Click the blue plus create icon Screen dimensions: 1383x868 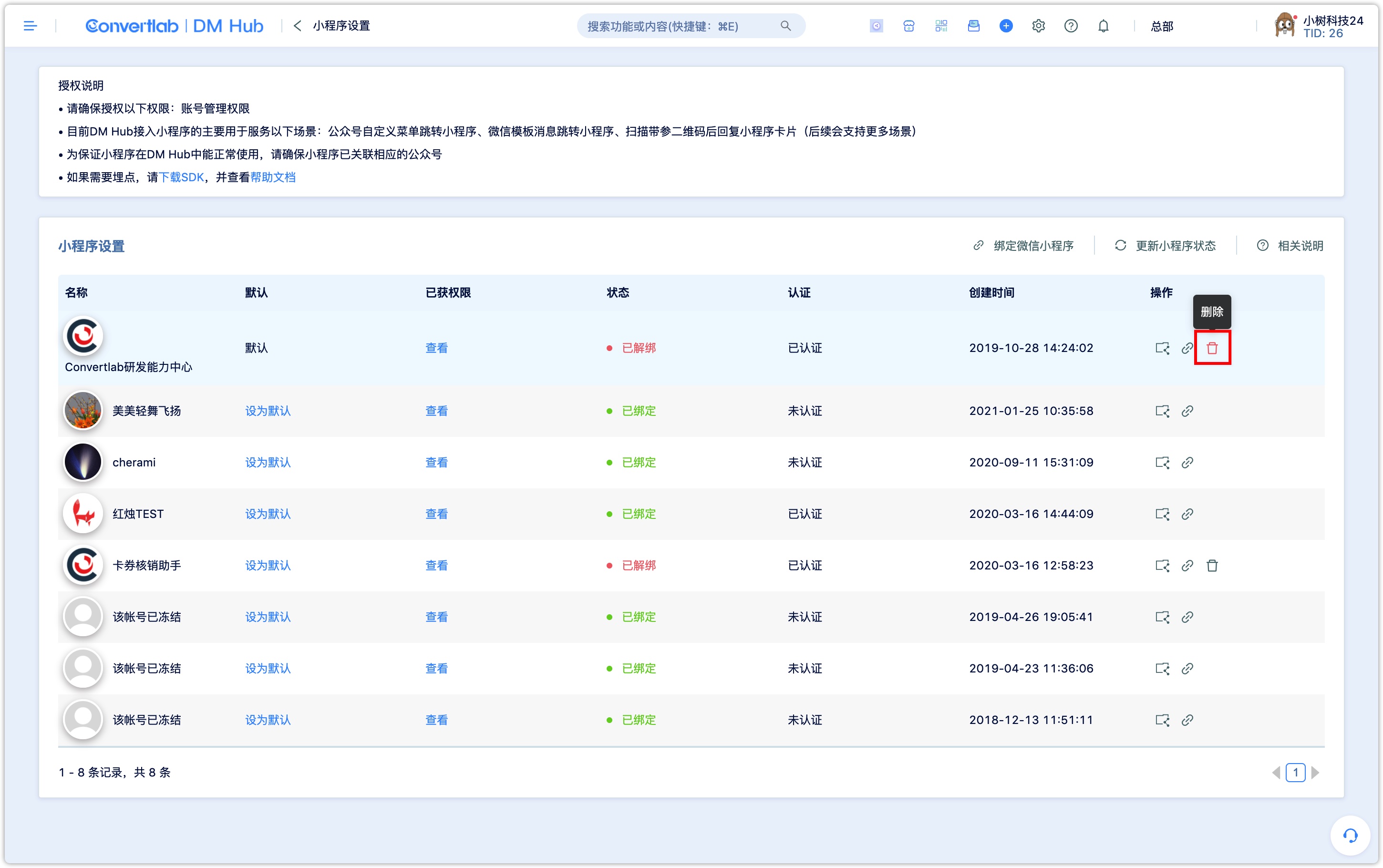pos(1006,26)
